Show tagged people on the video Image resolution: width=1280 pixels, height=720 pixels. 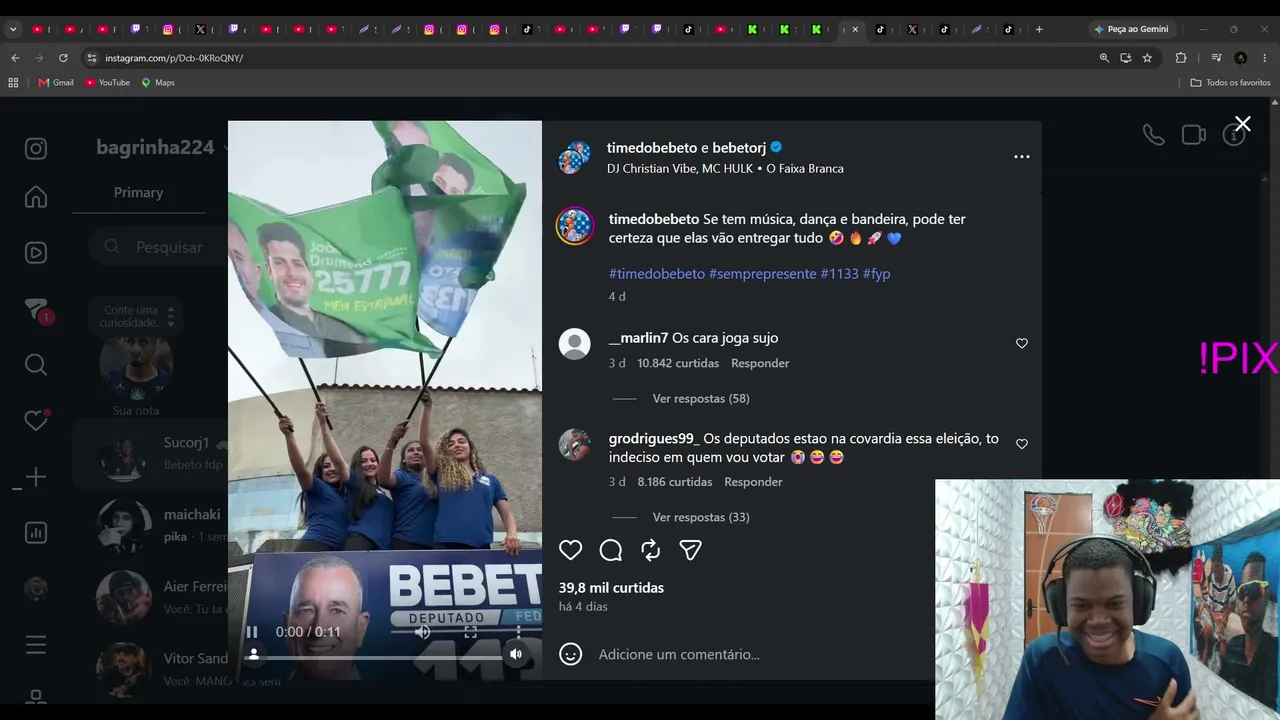click(254, 654)
